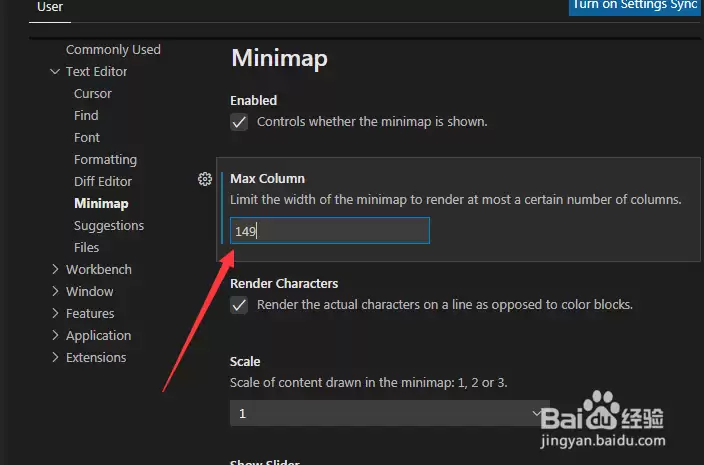This screenshot has height=465, width=704.
Task: Select Commonly Used in settings tree
Action: [113, 49]
